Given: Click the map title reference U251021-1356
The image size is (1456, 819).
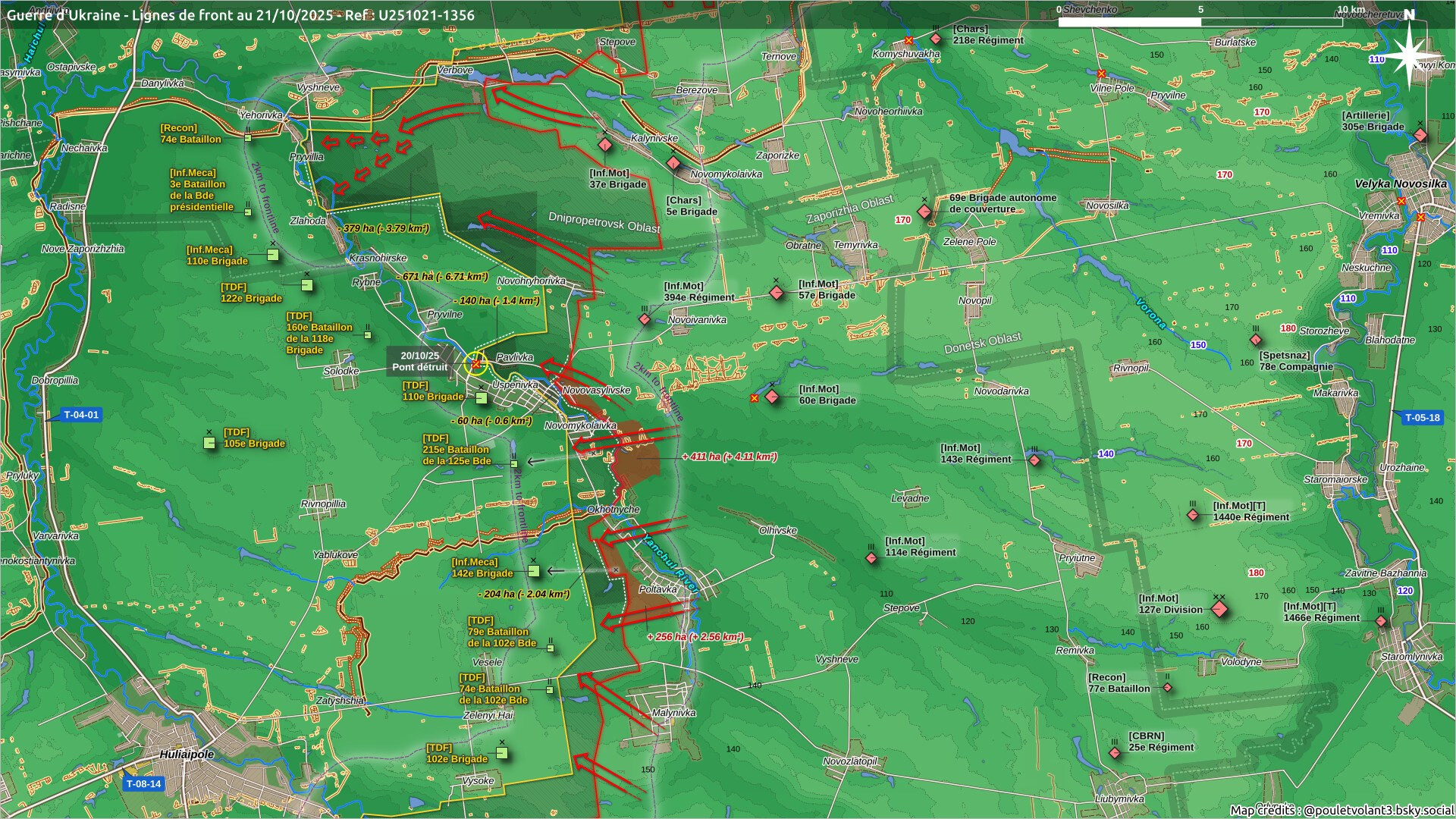Looking at the screenshot, I should (426, 15).
